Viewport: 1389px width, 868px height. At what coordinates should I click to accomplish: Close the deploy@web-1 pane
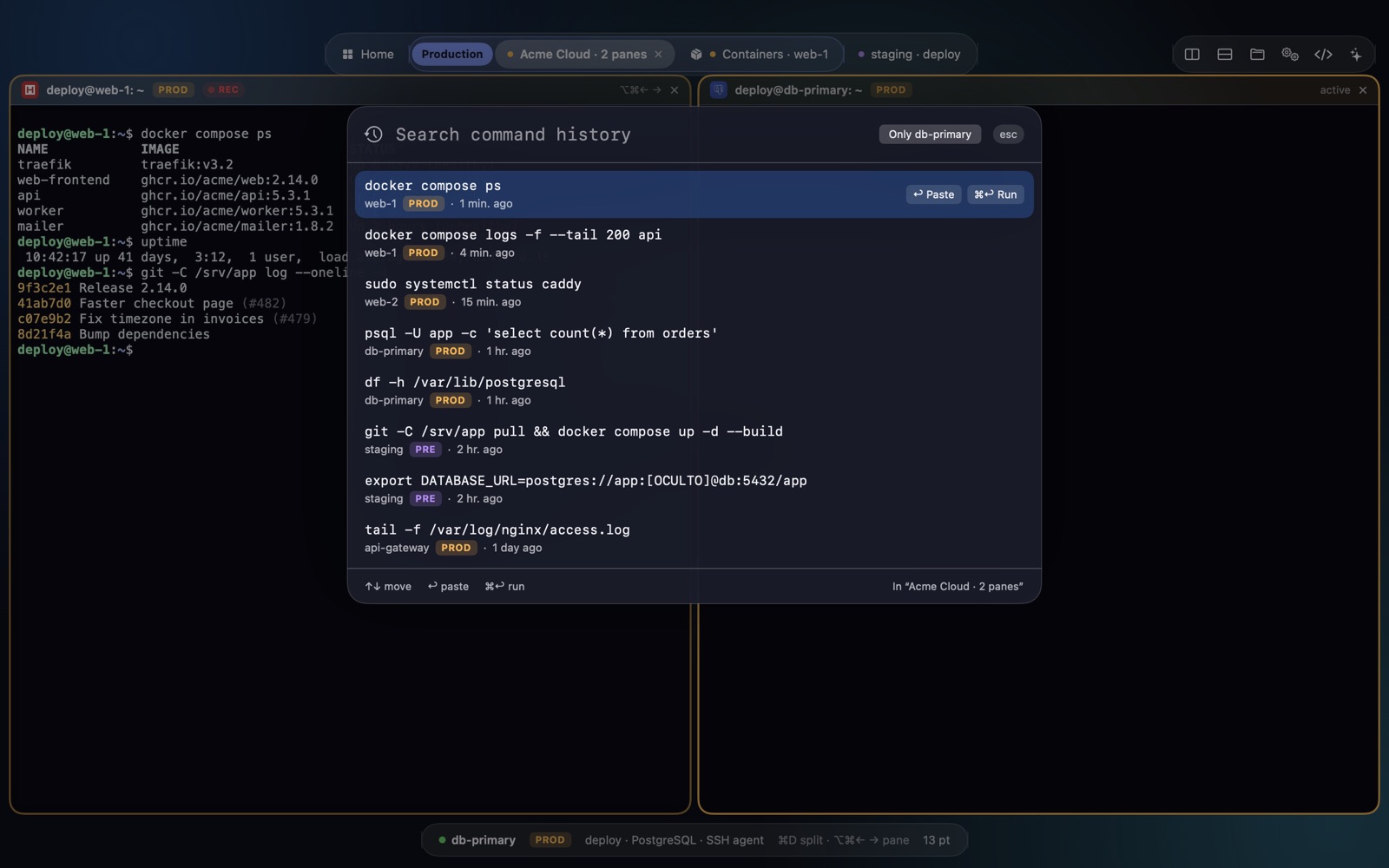pyautogui.click(x=675, y=90)
